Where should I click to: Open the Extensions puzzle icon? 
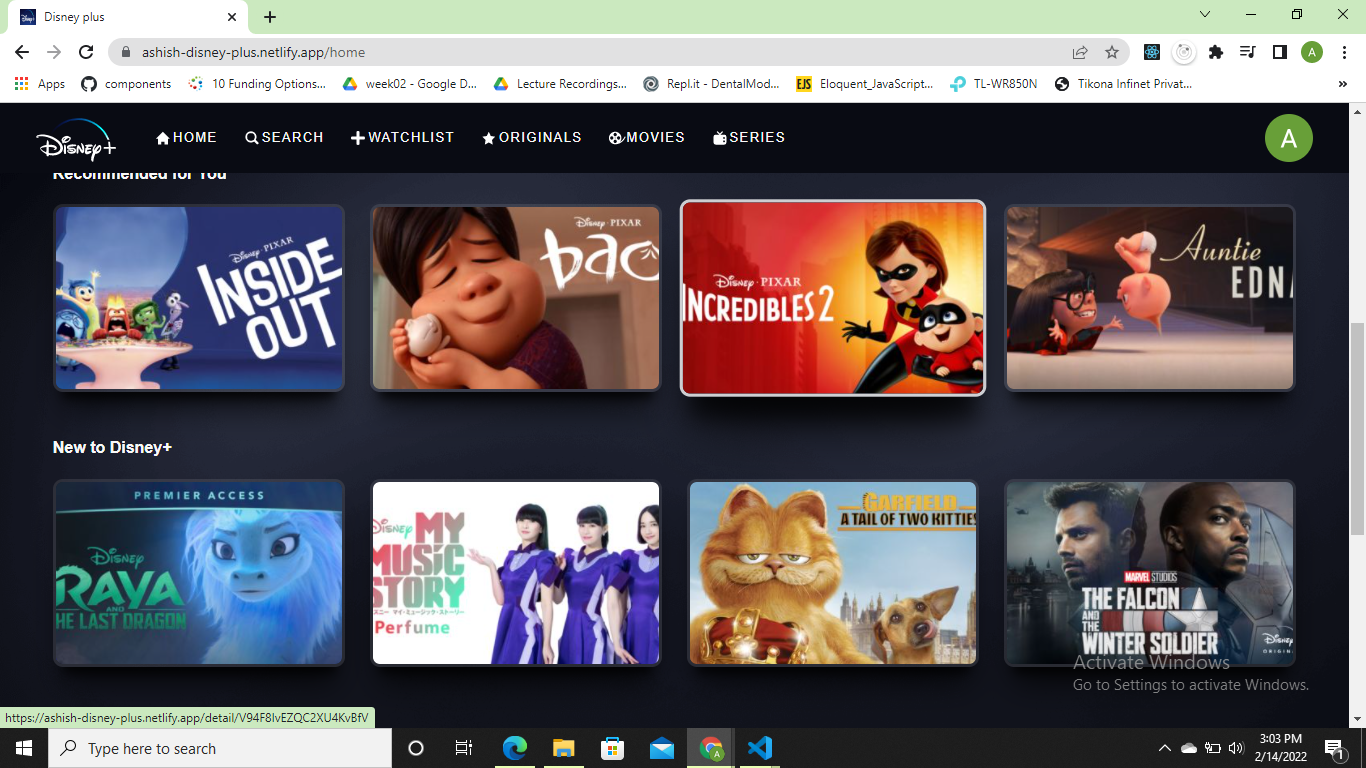point(1216,52)
